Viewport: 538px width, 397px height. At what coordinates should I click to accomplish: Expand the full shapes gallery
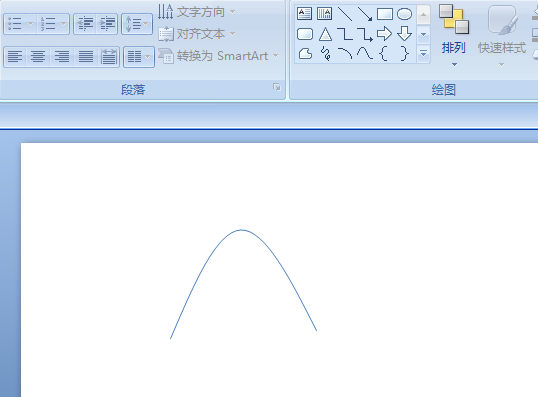coord(423,54)
